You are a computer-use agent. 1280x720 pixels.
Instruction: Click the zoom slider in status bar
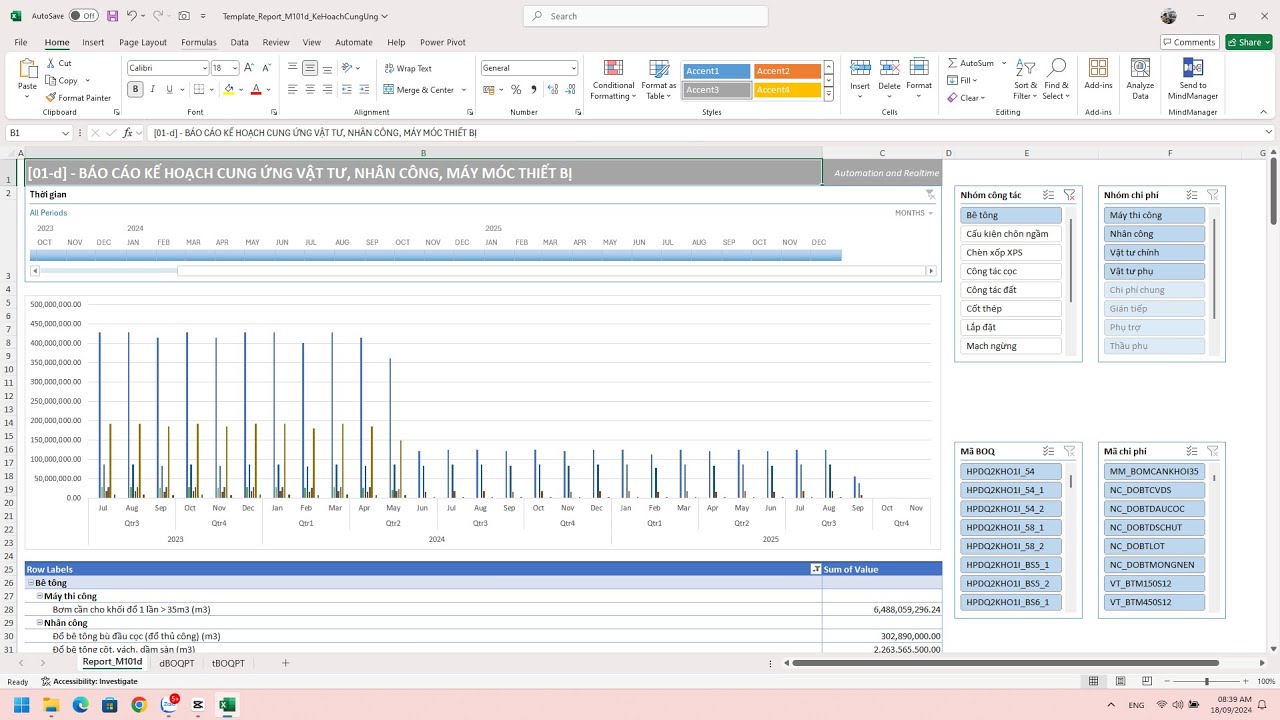pyautogui.click(x=1206, y=681)
